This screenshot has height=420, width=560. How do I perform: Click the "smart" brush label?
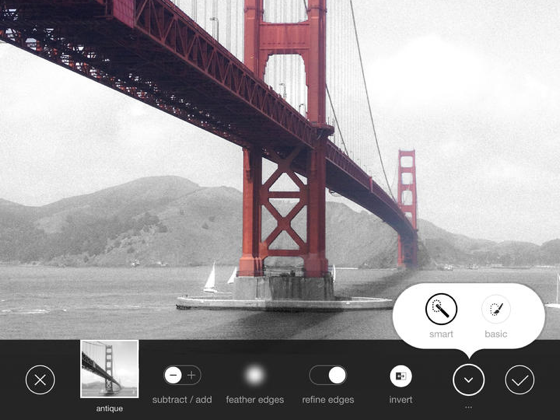tap(441, 334)
